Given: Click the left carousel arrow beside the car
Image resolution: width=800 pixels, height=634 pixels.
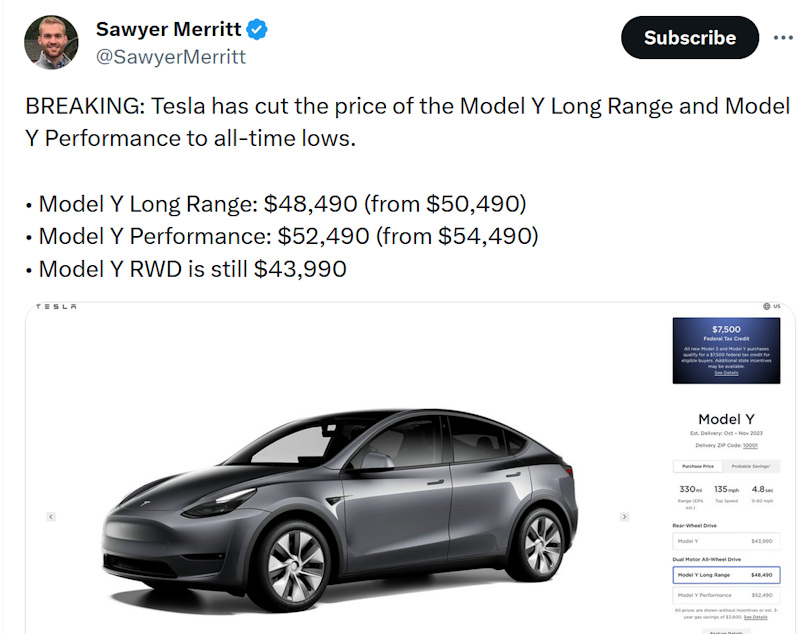Looking at the screenshot, I should click(49, 517).
